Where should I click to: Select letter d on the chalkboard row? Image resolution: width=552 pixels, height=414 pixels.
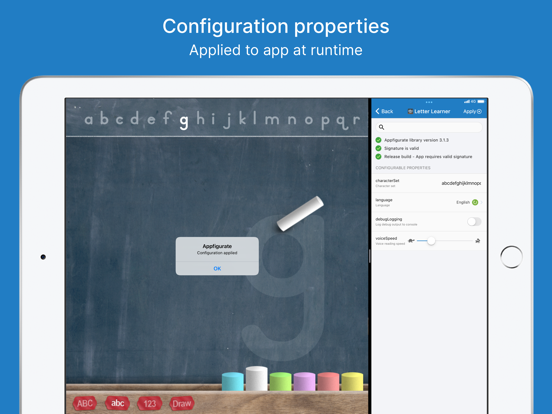134,119
